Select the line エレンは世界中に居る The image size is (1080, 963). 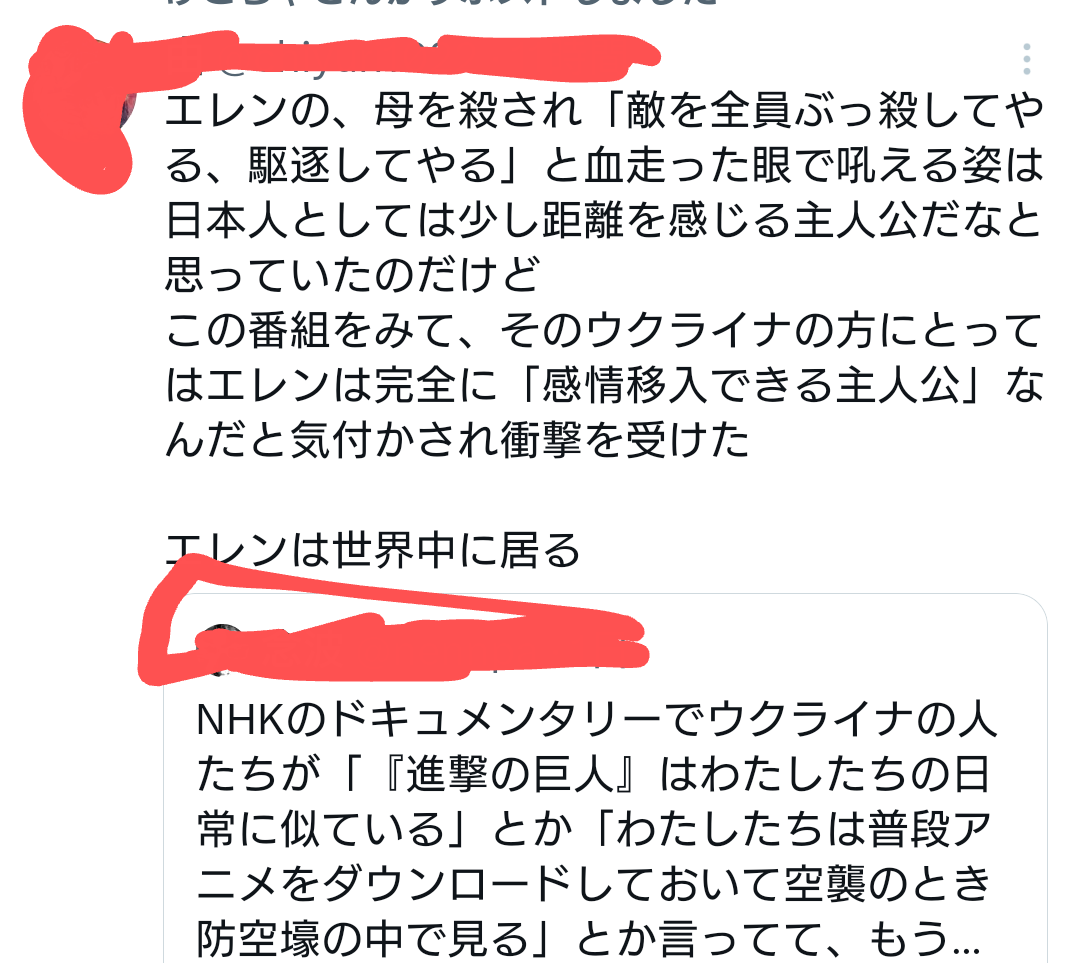point(373,551)
